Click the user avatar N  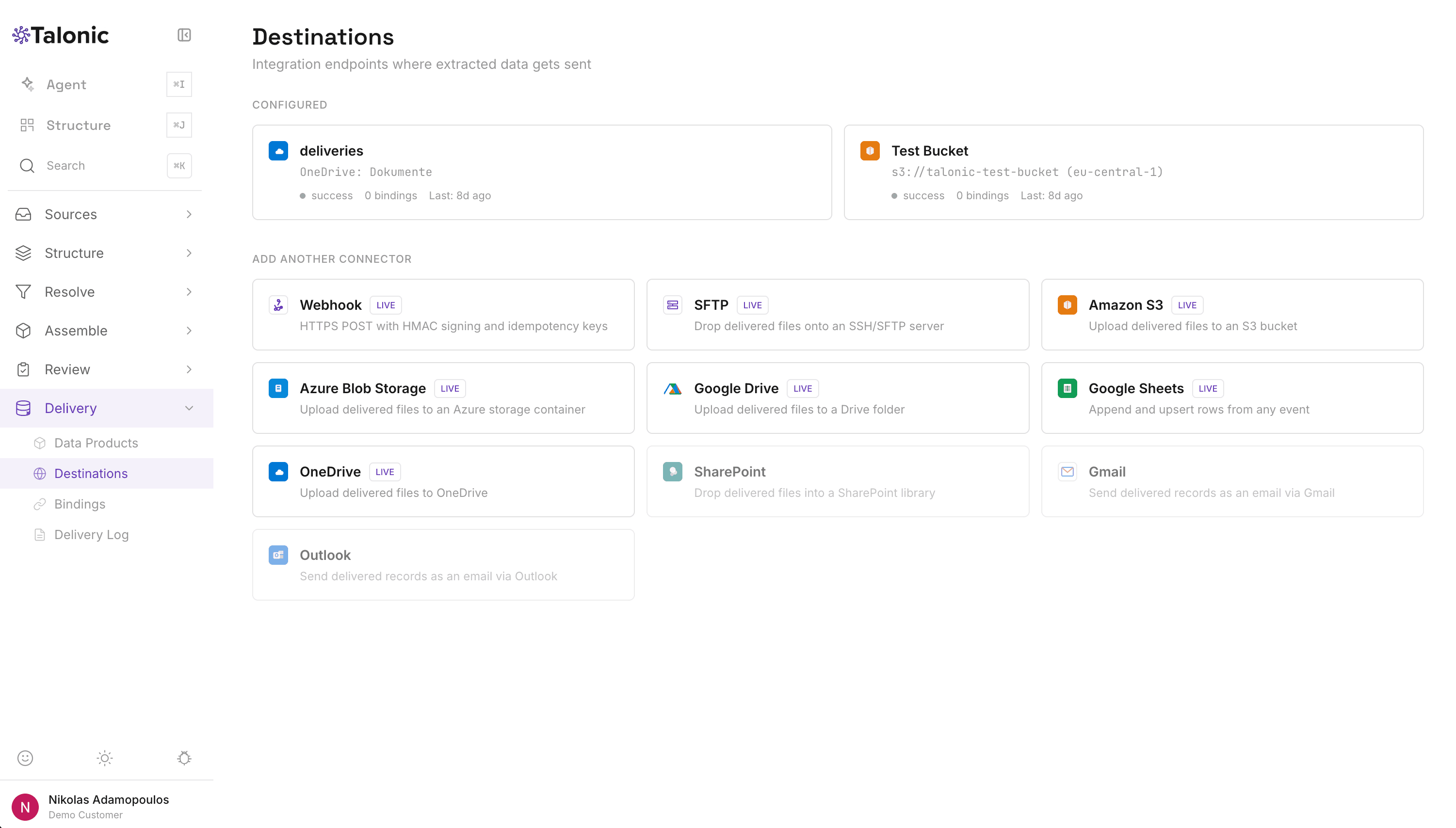[25, 806]
